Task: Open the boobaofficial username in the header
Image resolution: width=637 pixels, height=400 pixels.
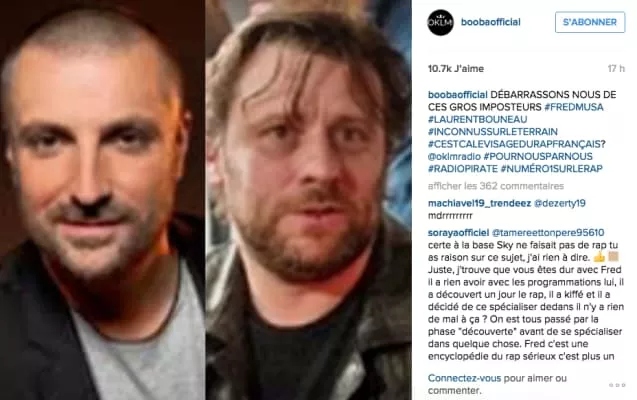Action: (490, 22)
